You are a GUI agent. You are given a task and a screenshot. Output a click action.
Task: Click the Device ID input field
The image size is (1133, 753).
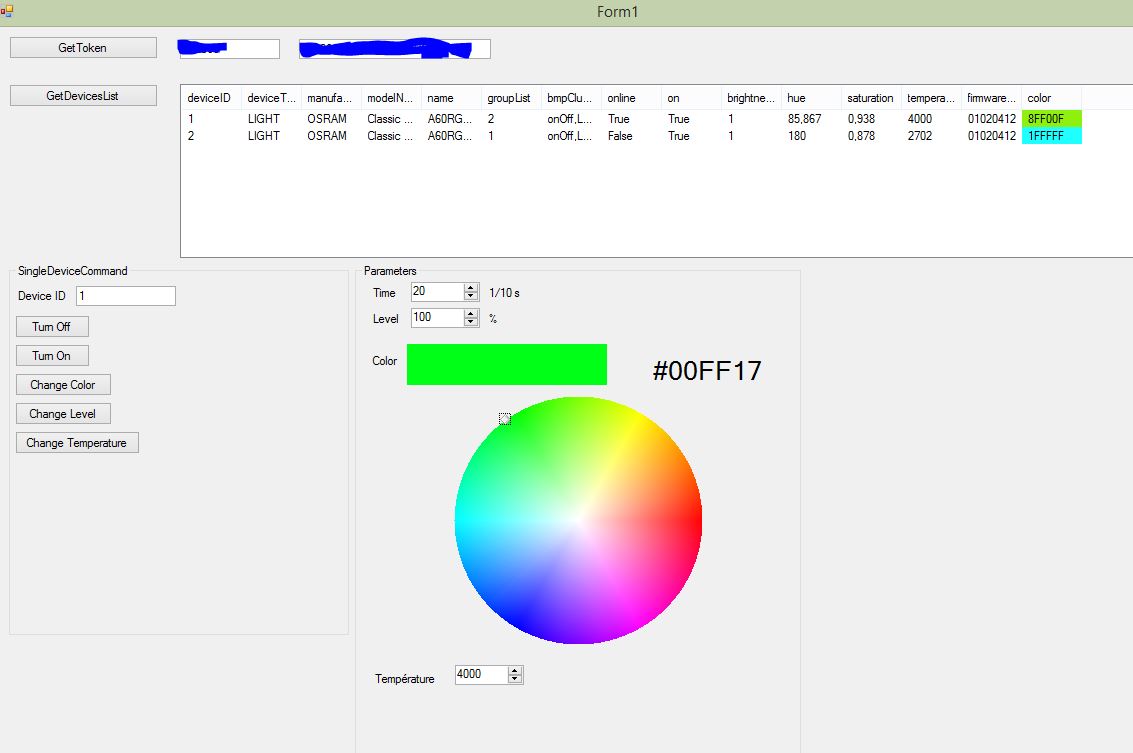click(126, 296)
